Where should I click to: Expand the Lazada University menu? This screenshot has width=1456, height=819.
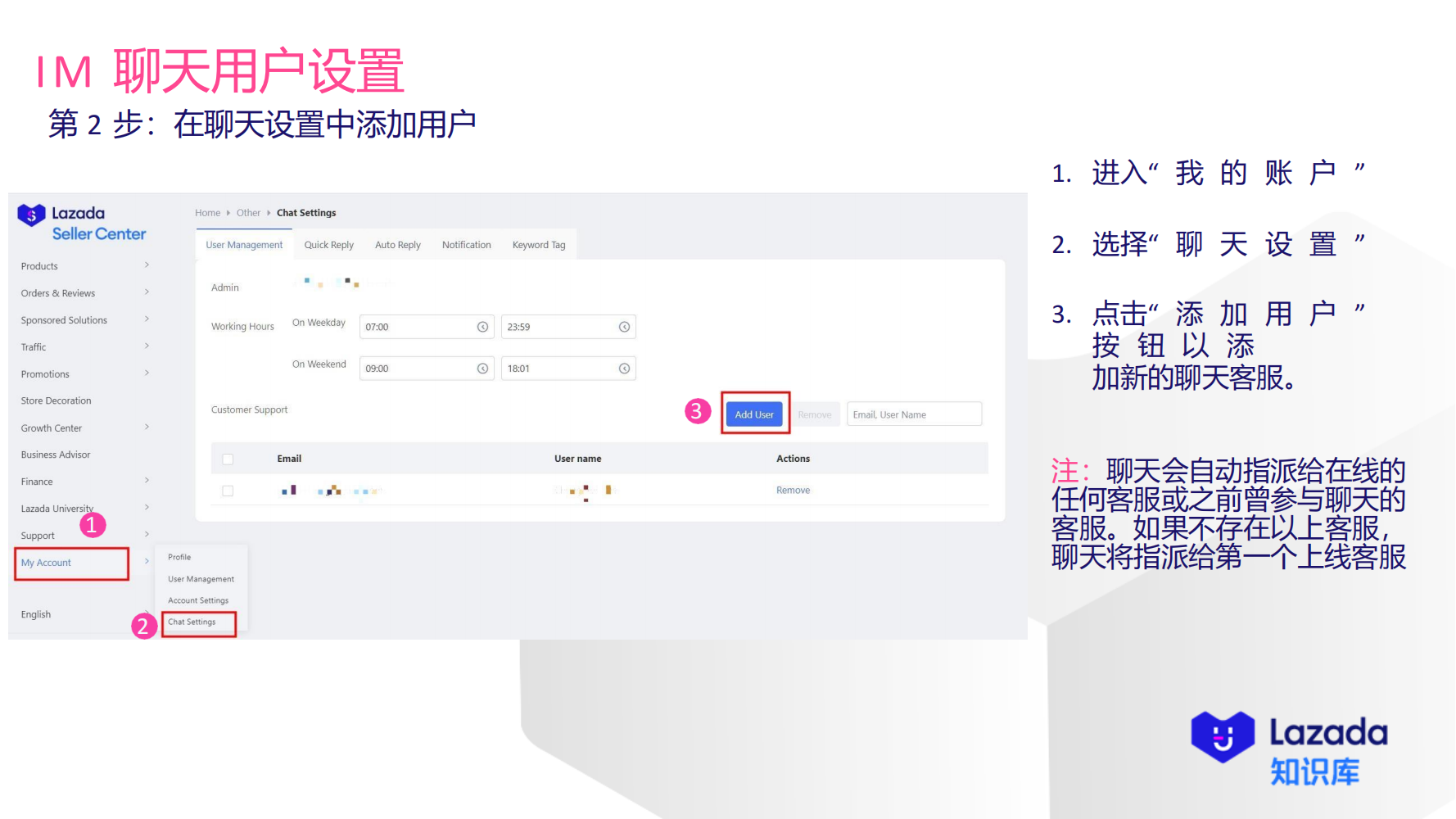click(84, 509)
